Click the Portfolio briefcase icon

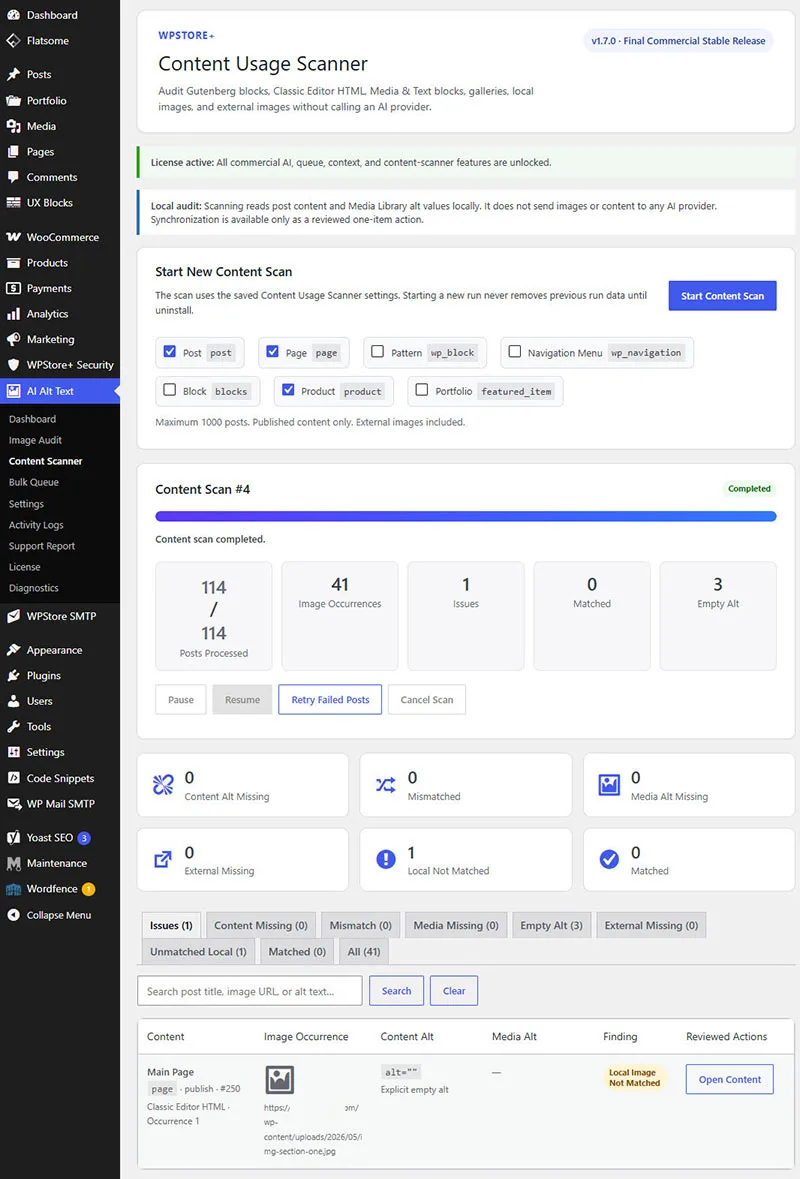pyautogui.click(x=14, y=100)
